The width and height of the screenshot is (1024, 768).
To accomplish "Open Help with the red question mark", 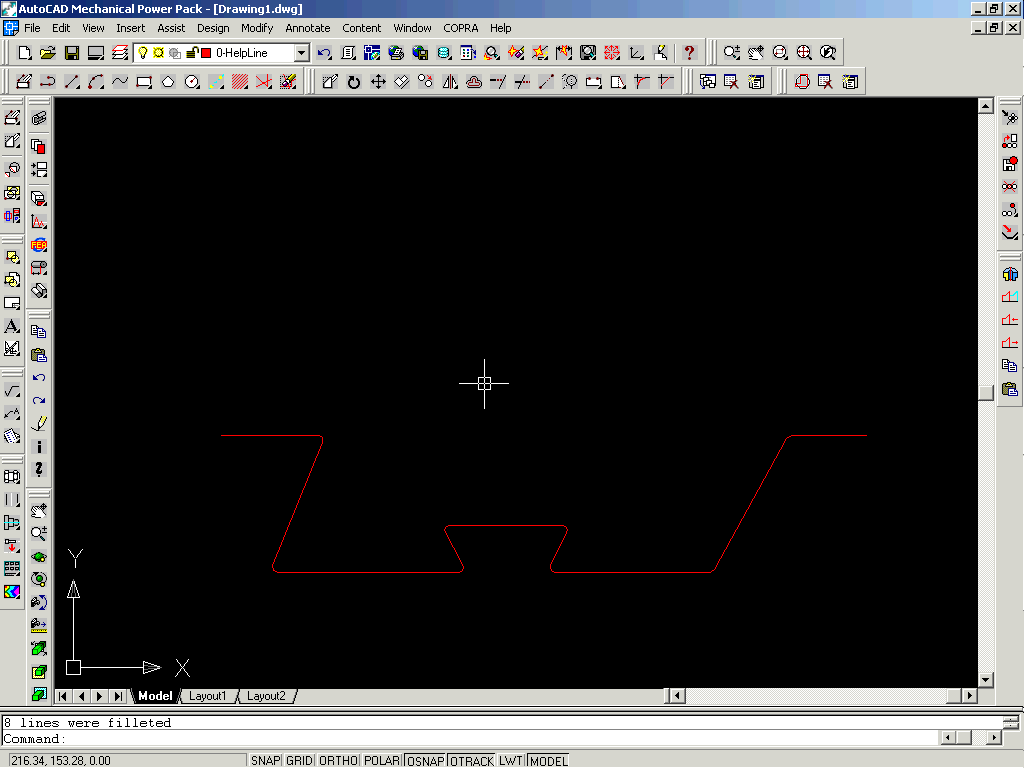I will 689,53.
